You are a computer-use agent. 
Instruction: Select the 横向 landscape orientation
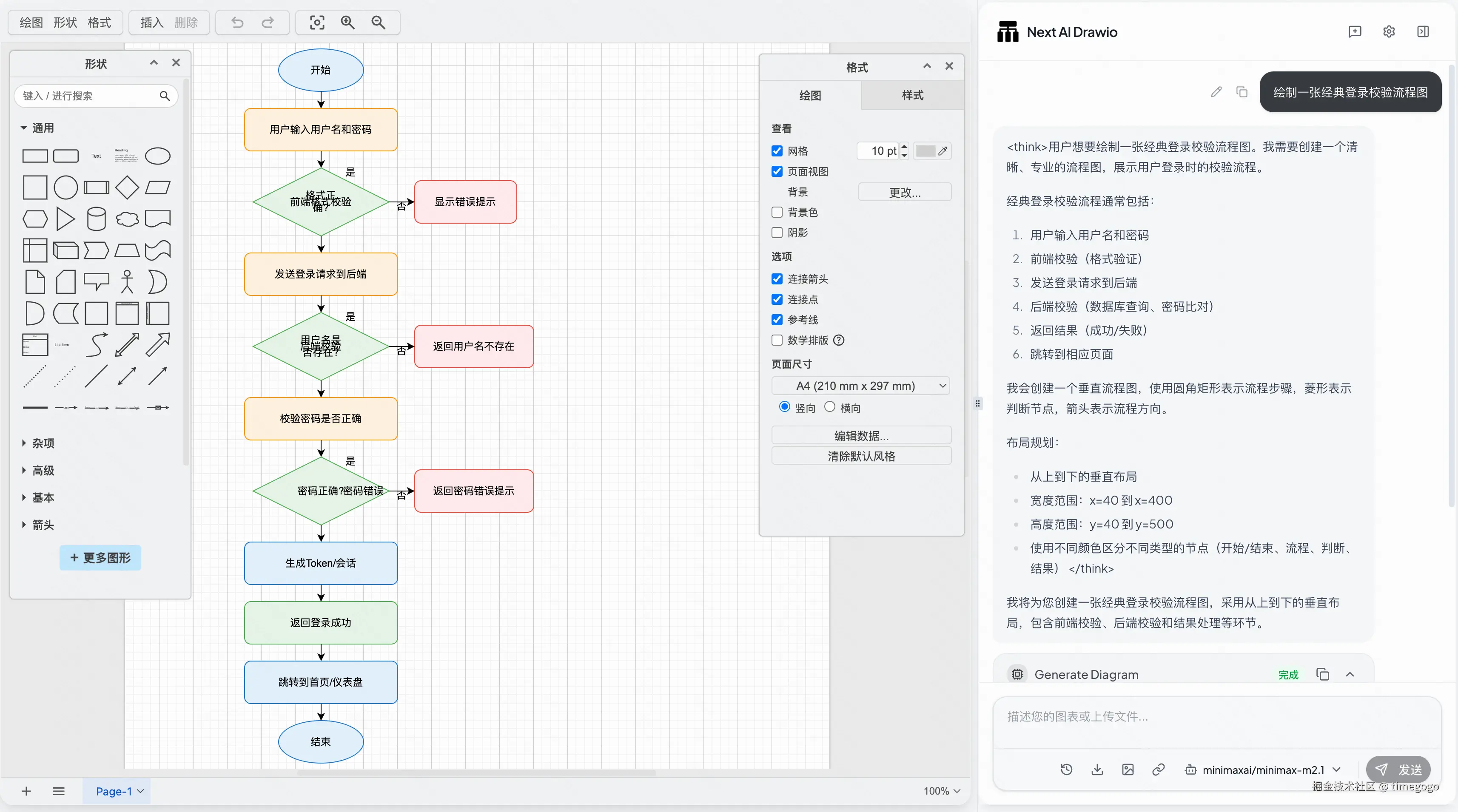point(830,407)
